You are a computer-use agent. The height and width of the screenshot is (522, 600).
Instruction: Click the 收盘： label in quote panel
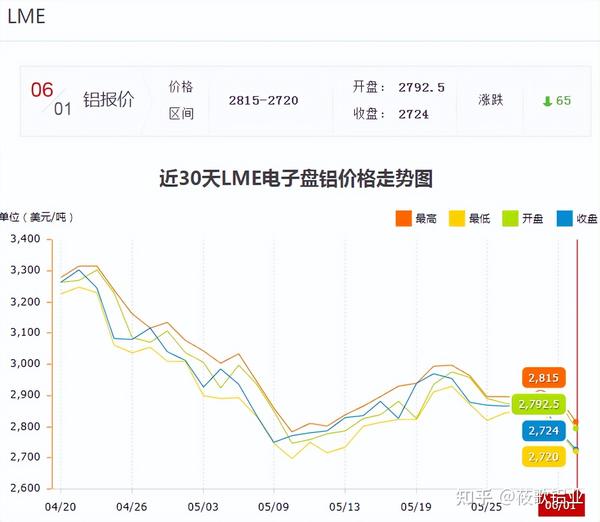point(369,114)
